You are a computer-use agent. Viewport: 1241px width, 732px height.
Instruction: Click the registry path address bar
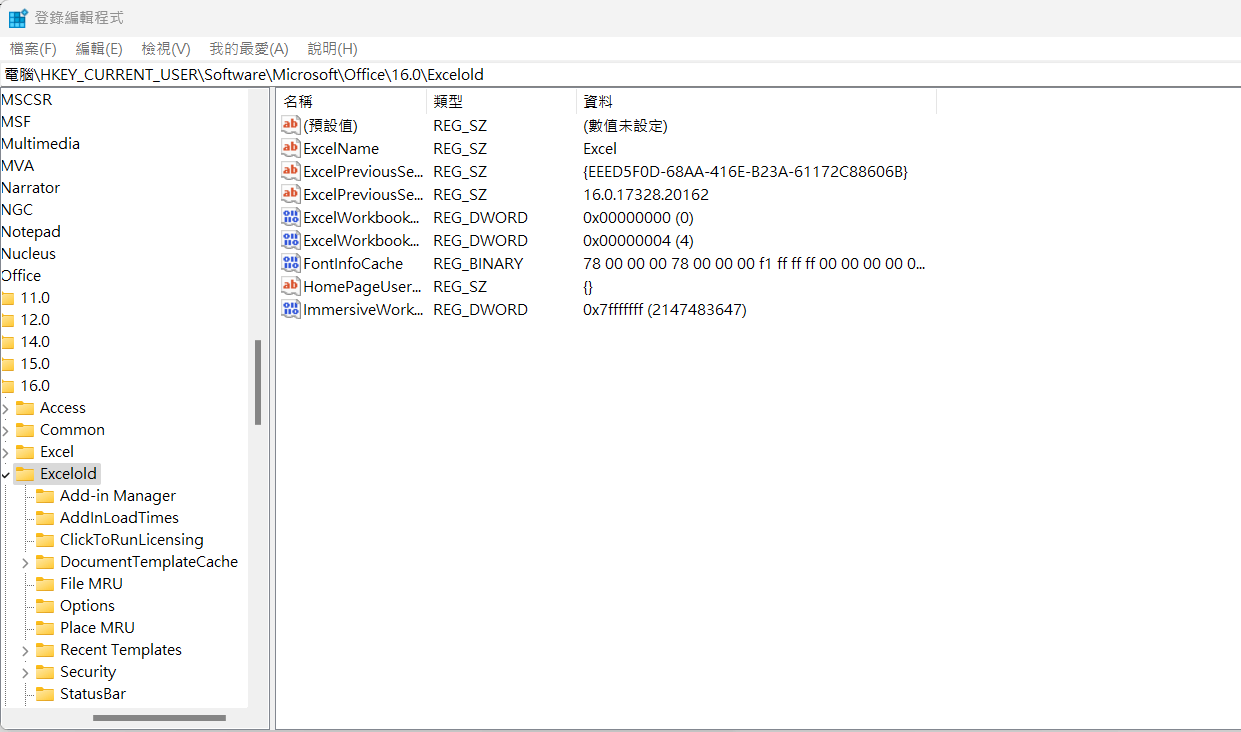click(x=620, y=74)
